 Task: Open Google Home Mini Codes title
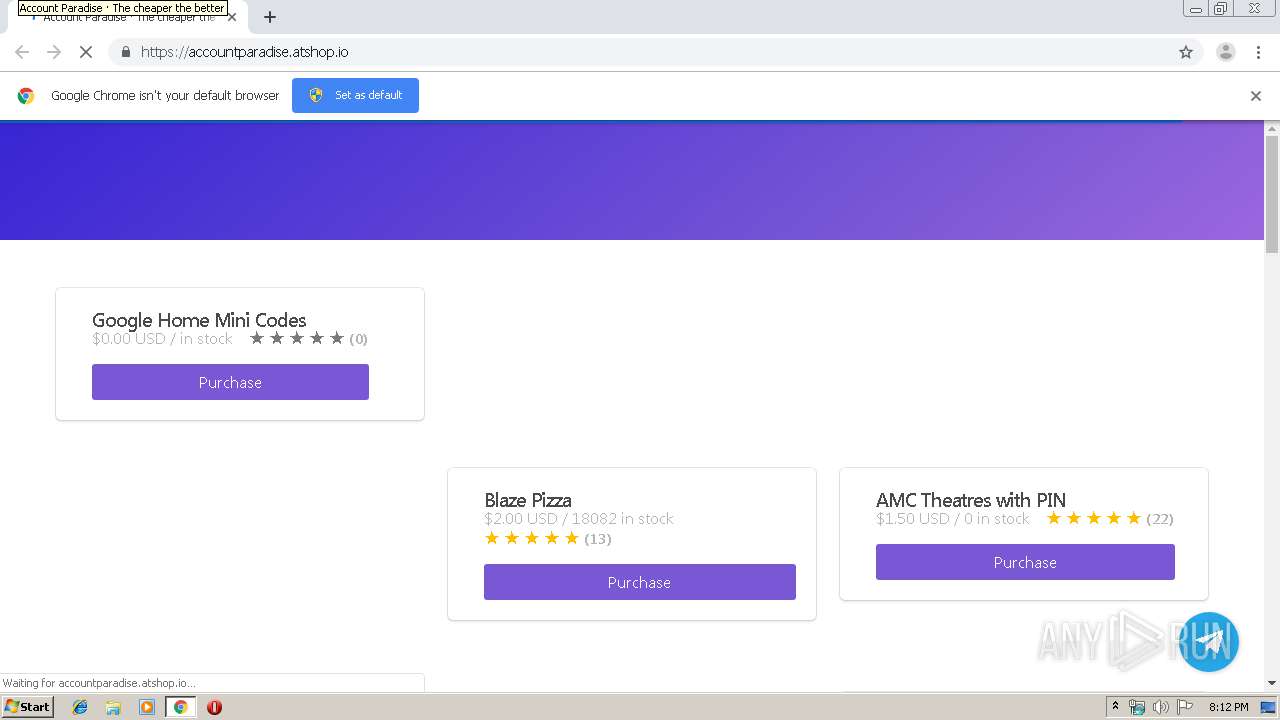[x=199, y=320]
